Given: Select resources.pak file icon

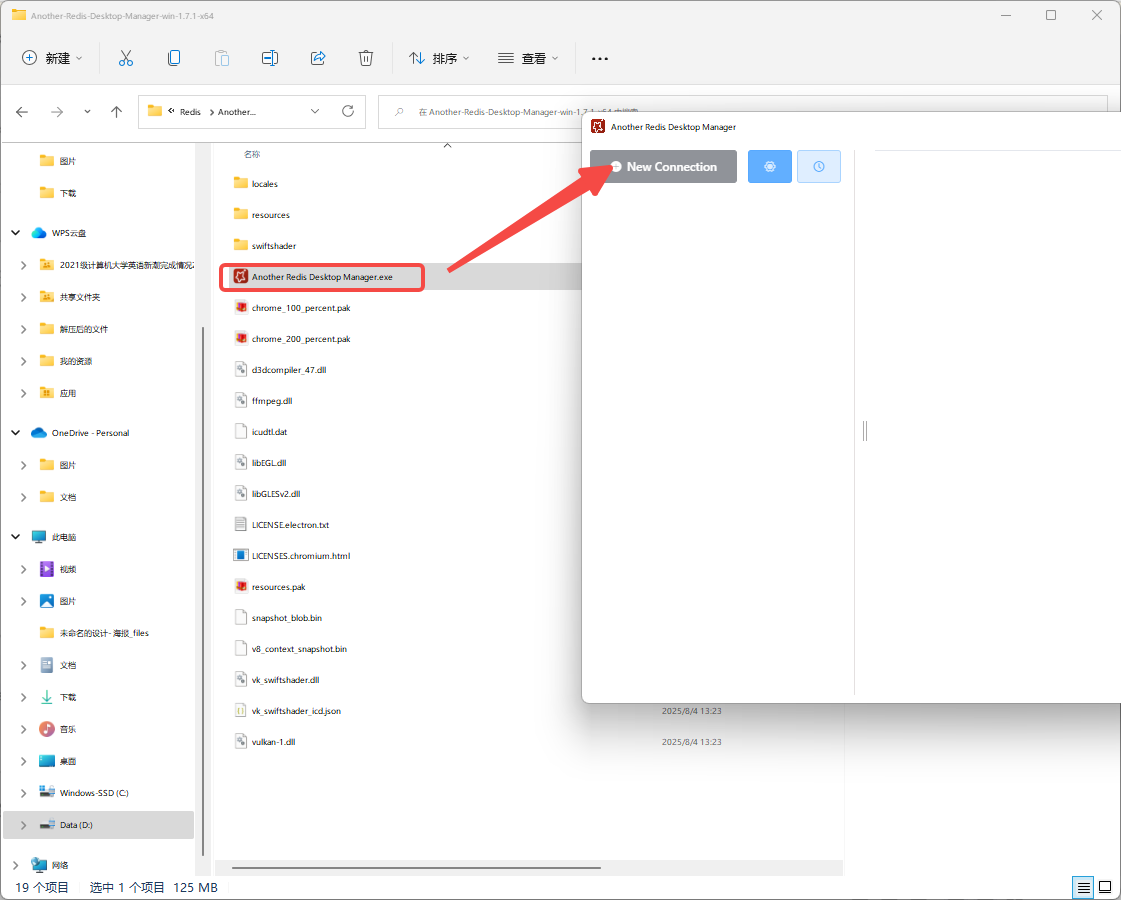Looking at the screenshot, I should (241, 587).
